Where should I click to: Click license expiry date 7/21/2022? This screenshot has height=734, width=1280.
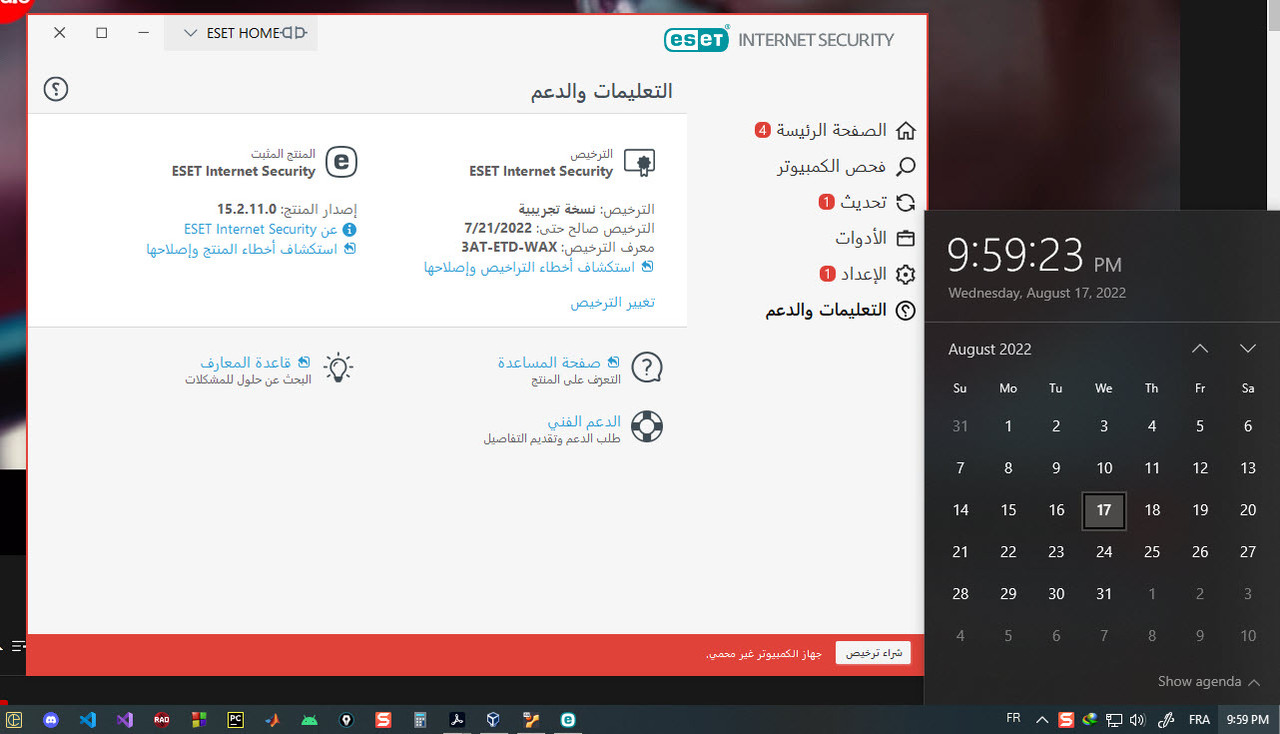pos(498,228)
